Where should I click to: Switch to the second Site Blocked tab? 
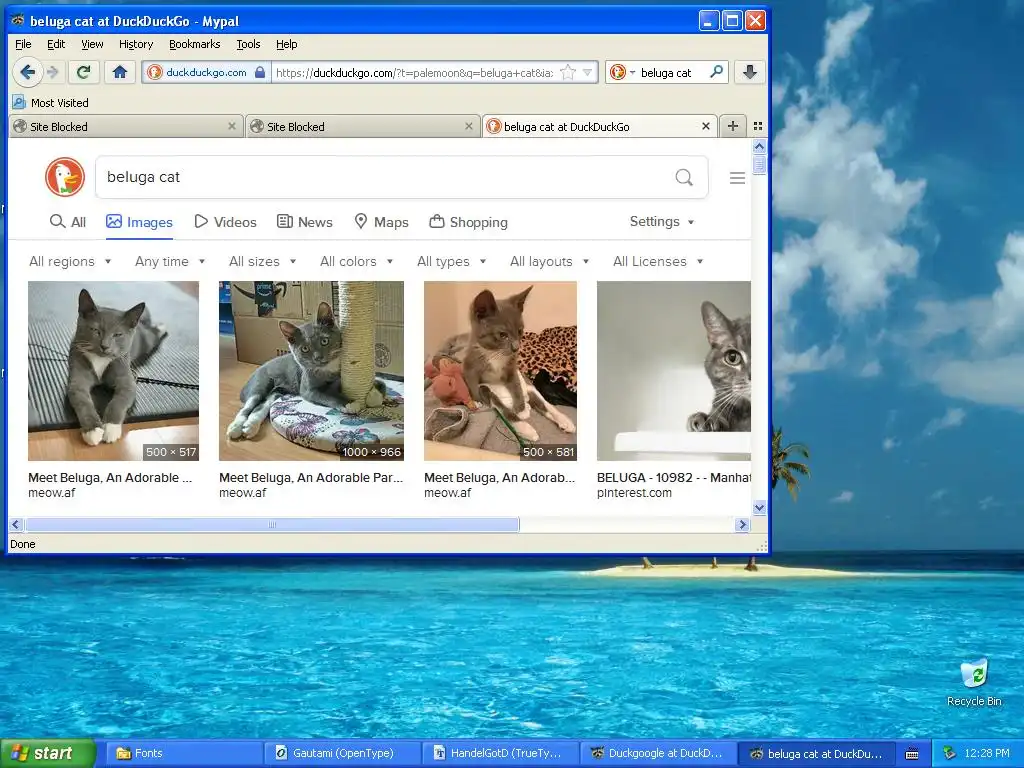362,127
